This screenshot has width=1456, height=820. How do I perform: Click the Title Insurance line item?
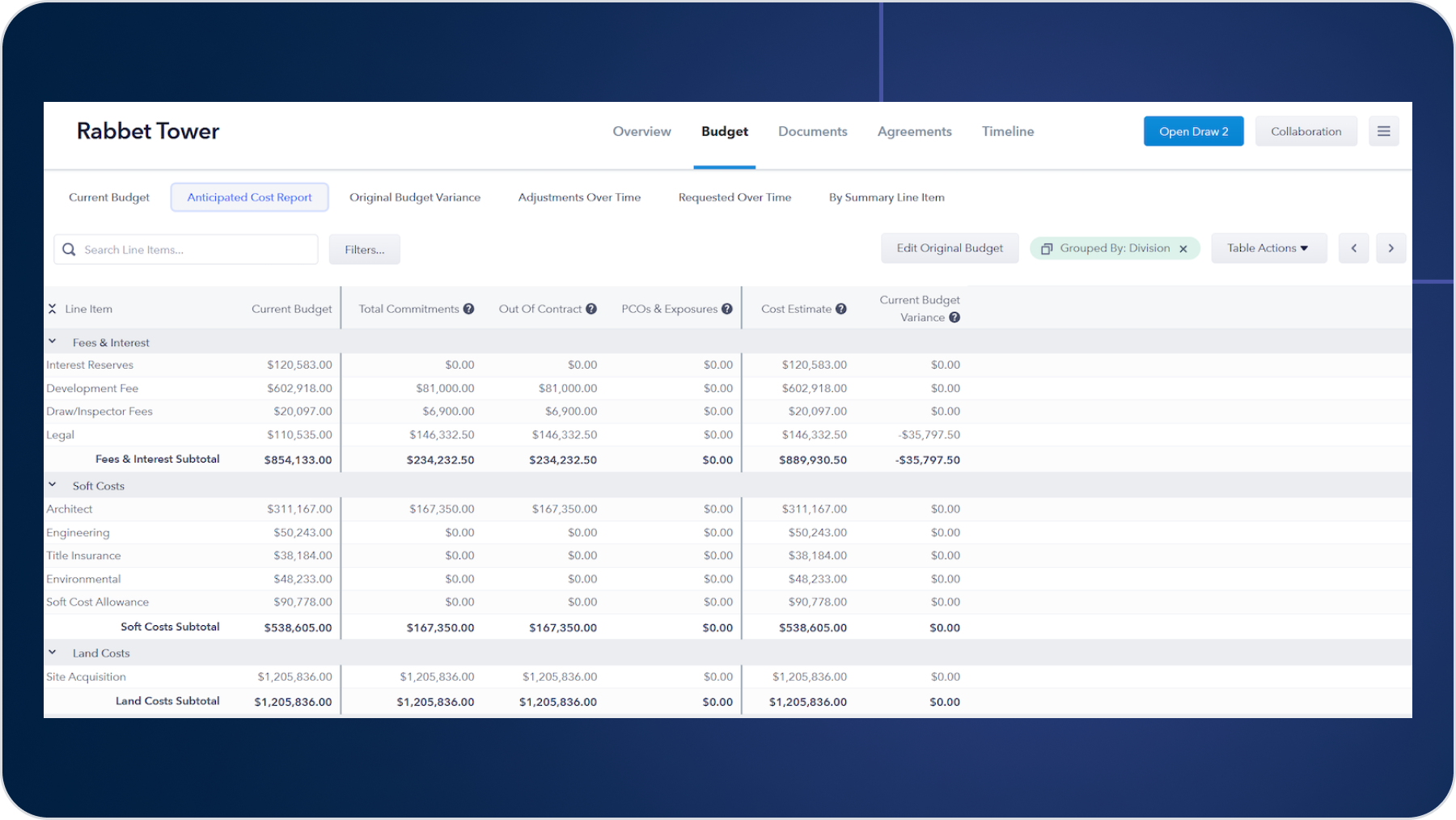(83, 556)
